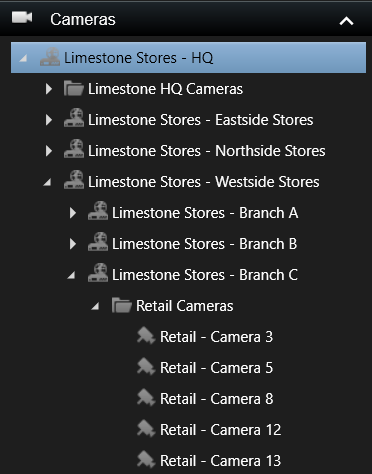Collapse the Limestone Stores - HQ node
The width and height of the screenshot is (372, 474).
[23, 59]
